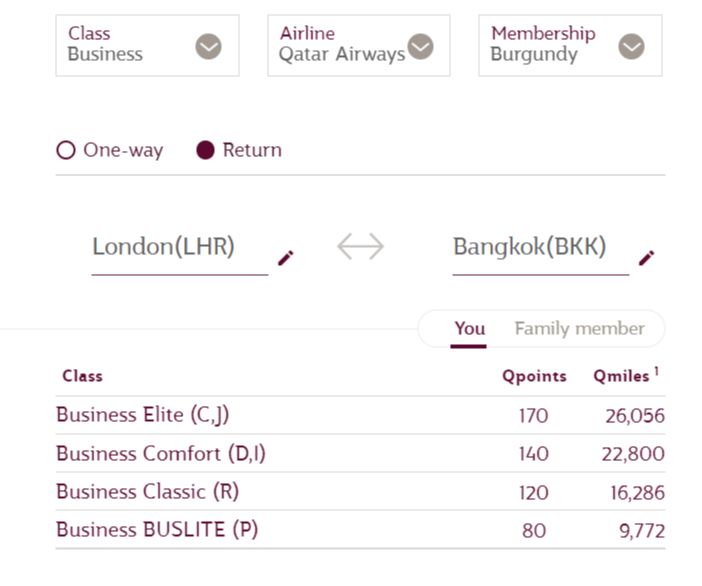Switch to the Family member tab
This screenshot has width=702, height=586.
coord(580,329)
